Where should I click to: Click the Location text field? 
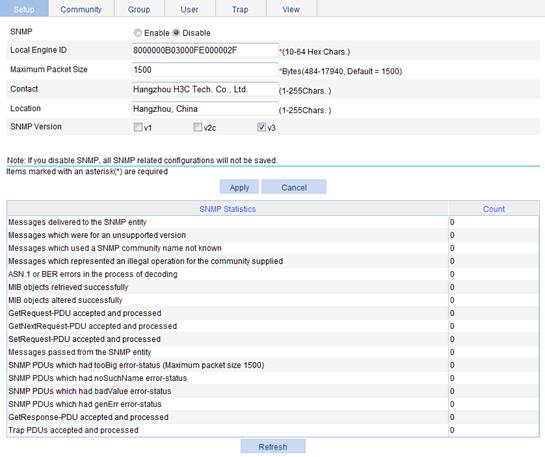pos(205,109)
